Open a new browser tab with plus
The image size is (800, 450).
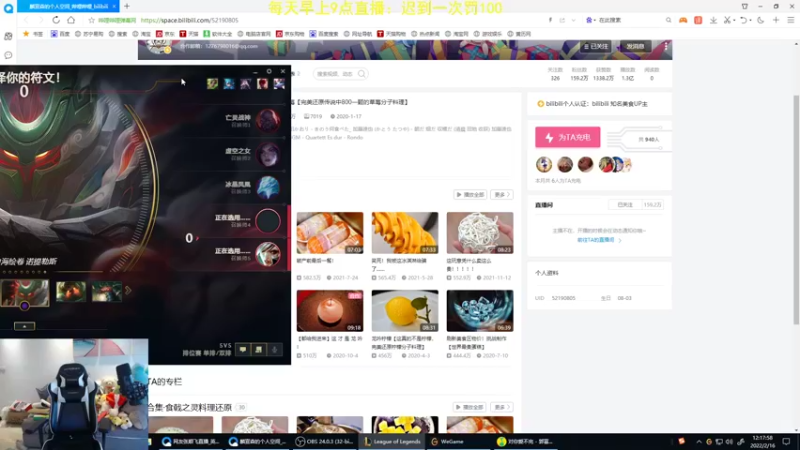127,6
